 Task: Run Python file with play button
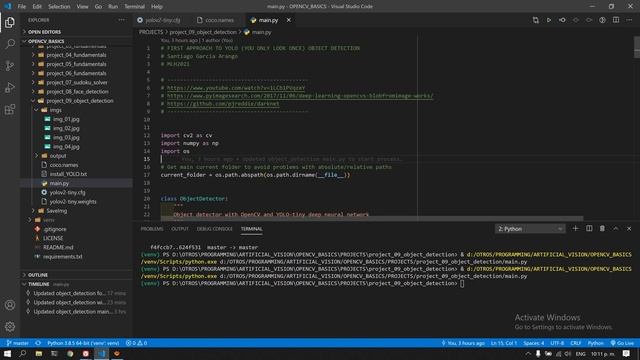pyautogui.click(x=549, y=20)
